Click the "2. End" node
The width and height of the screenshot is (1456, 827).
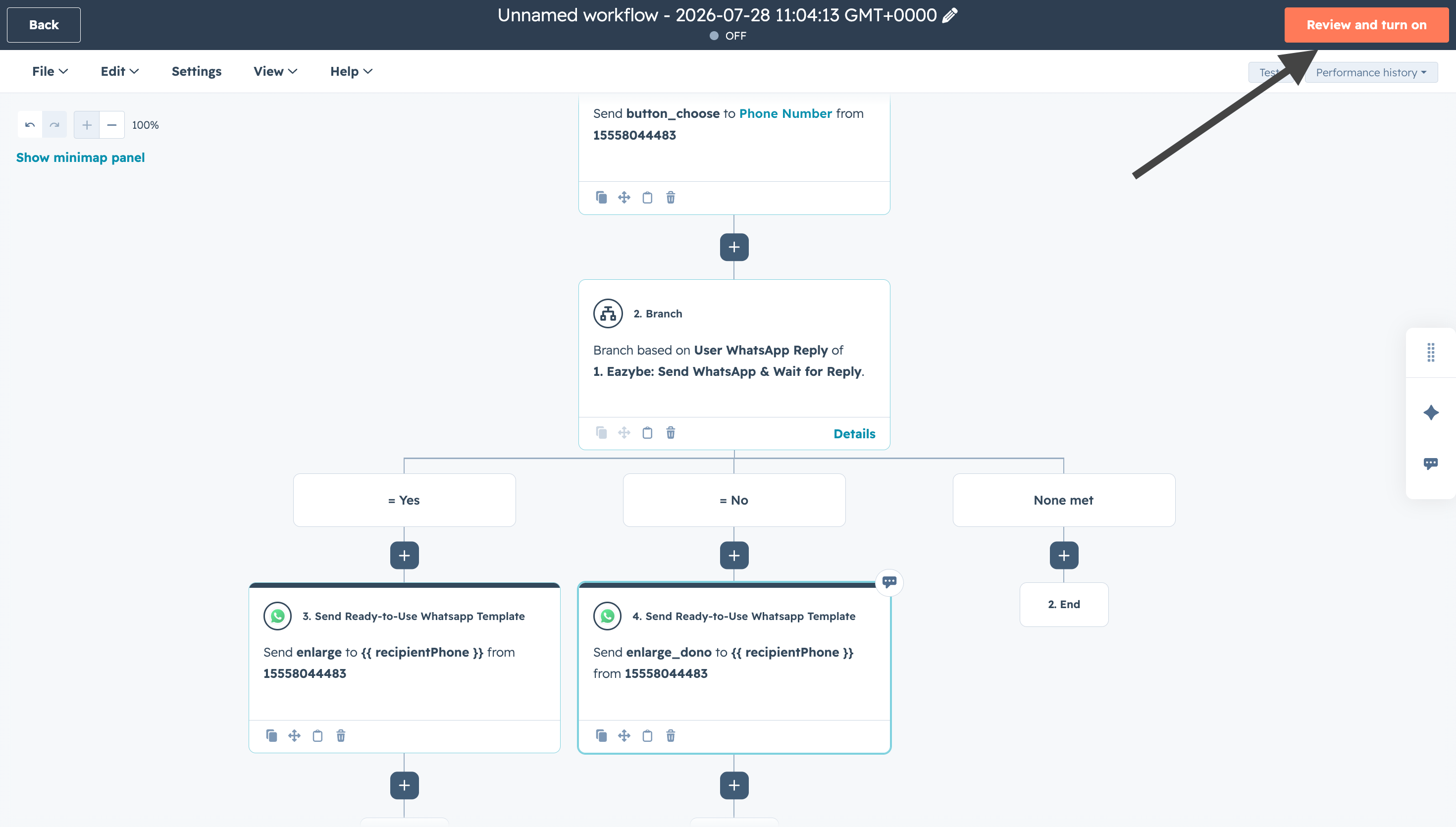[x=1064, y=605]
